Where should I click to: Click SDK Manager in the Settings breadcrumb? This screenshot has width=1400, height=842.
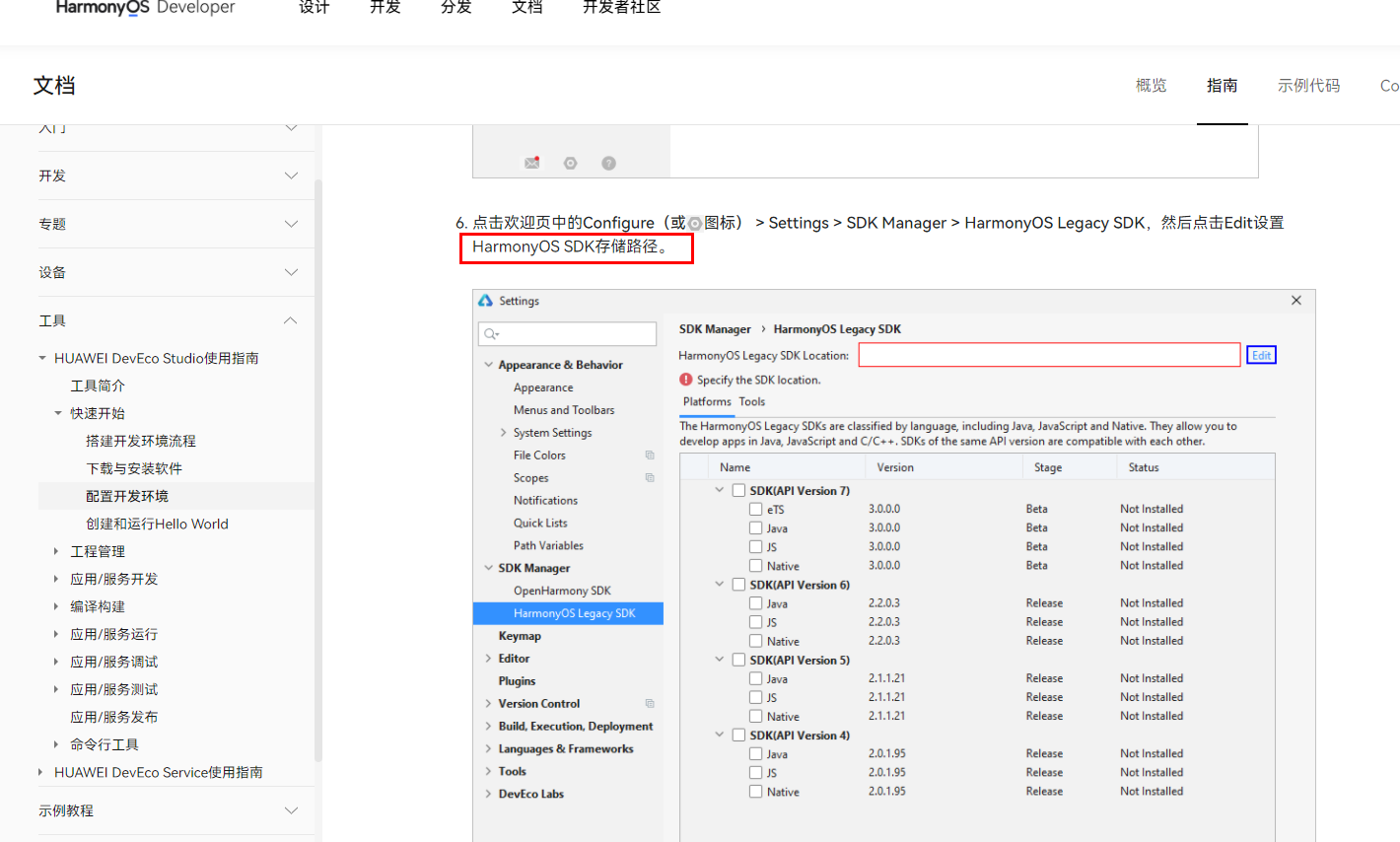tap(715, 329)
